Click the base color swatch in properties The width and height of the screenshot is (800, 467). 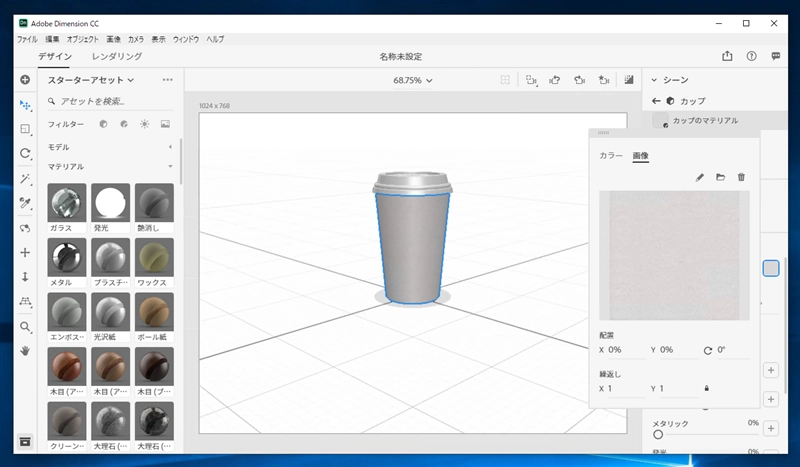(771, 268)
